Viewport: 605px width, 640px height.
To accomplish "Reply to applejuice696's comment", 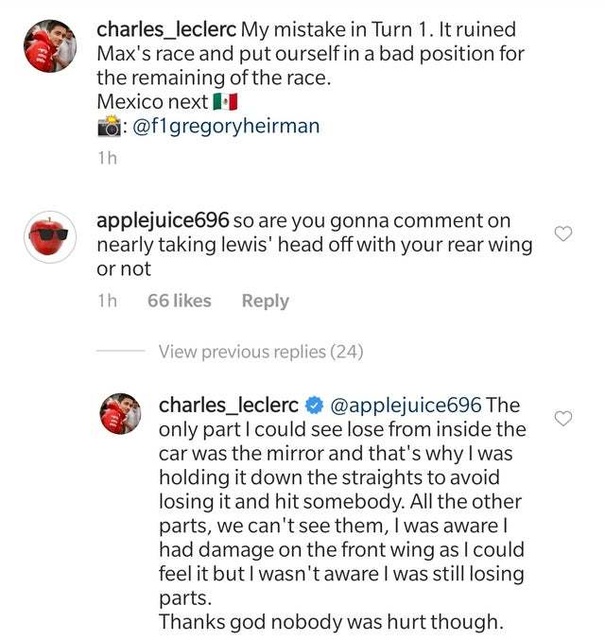I will pyautogui.click(x=265, y=301).
